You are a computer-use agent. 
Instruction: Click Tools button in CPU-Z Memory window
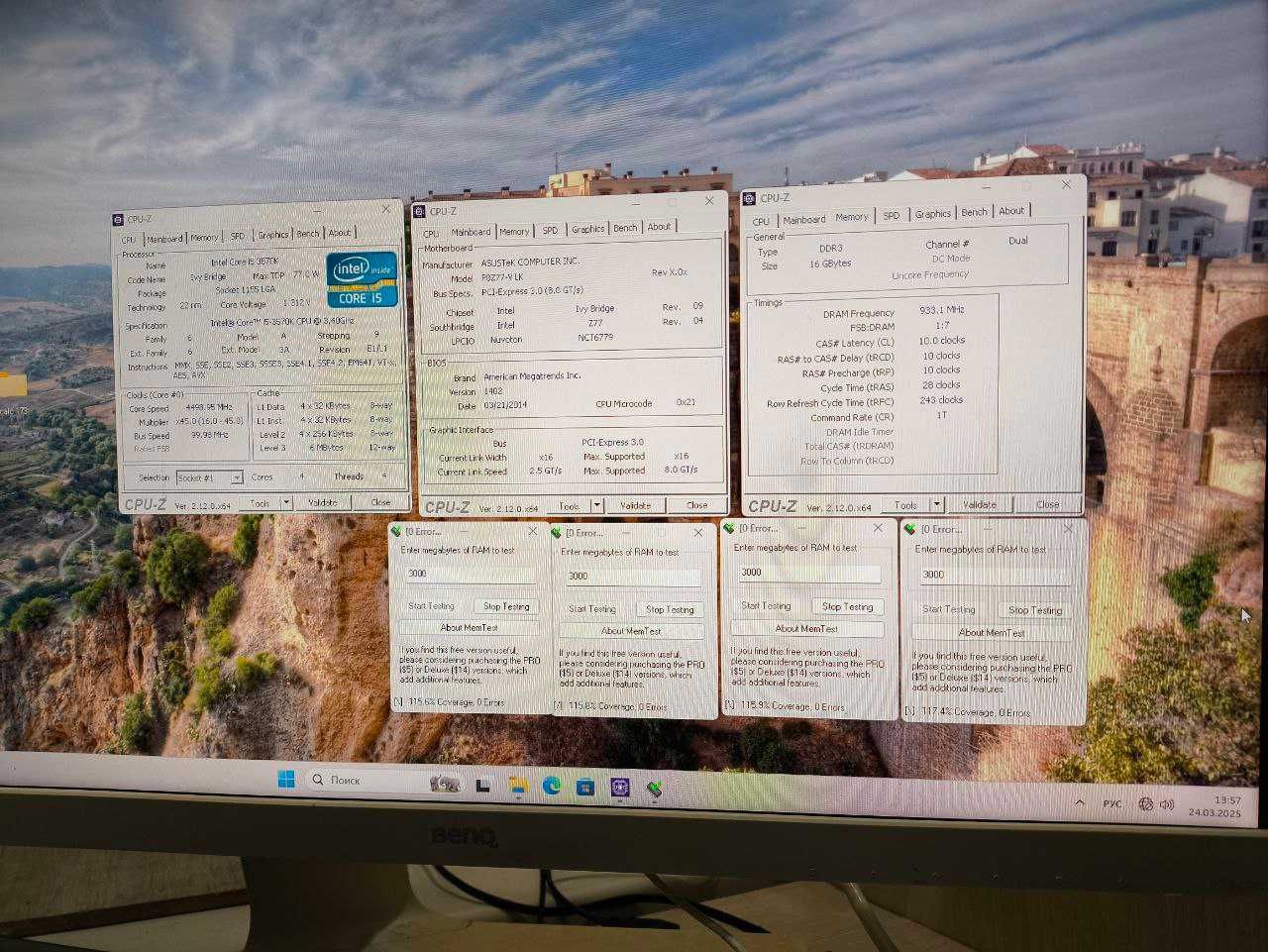(905, 505)
